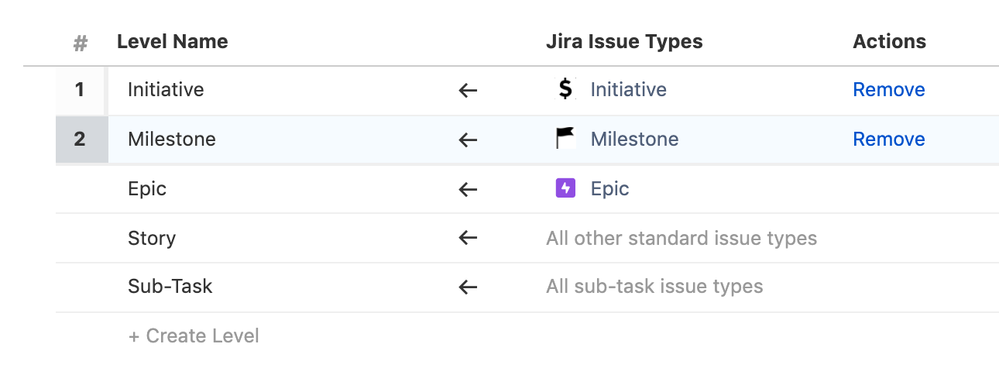Image resolution: width=999 pixels, height=372 pixels.
Task: Remove the Initiative hierarchy level
Action: click(889, 90)
